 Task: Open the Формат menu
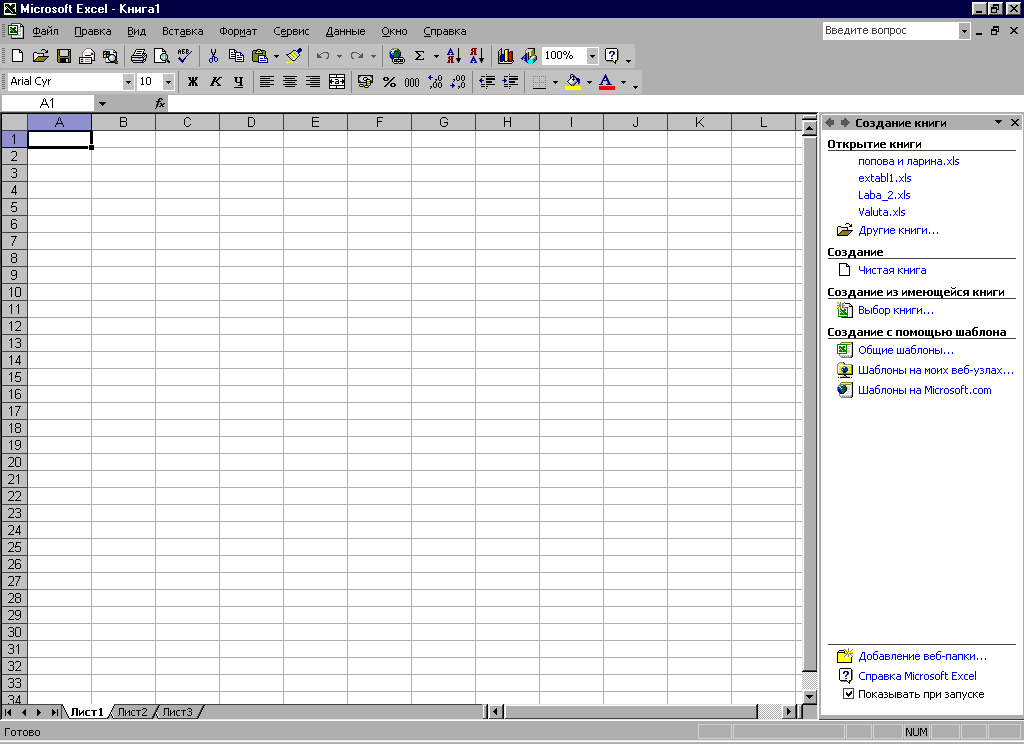click(x=238, y=31)
